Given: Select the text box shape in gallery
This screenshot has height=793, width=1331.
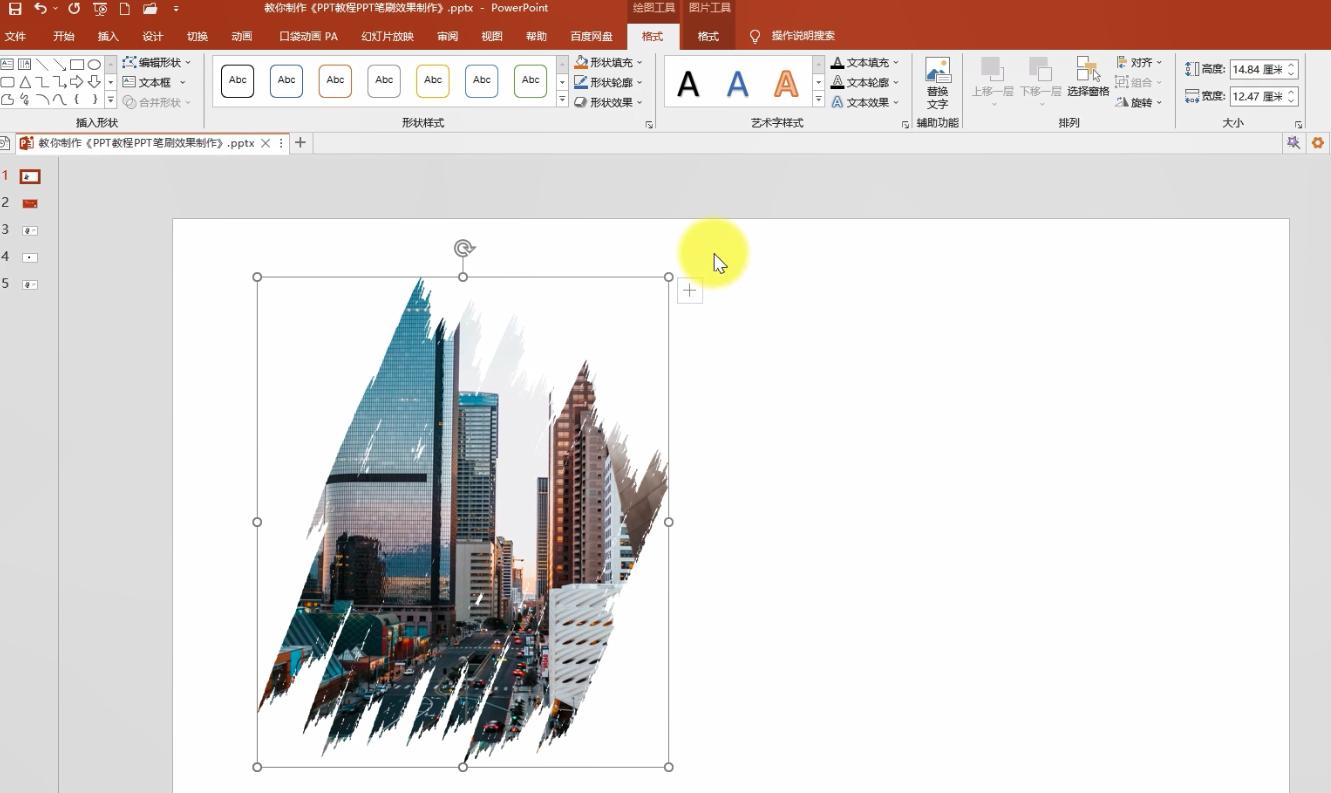Looking at the screenshot, I should pos(7,64).
